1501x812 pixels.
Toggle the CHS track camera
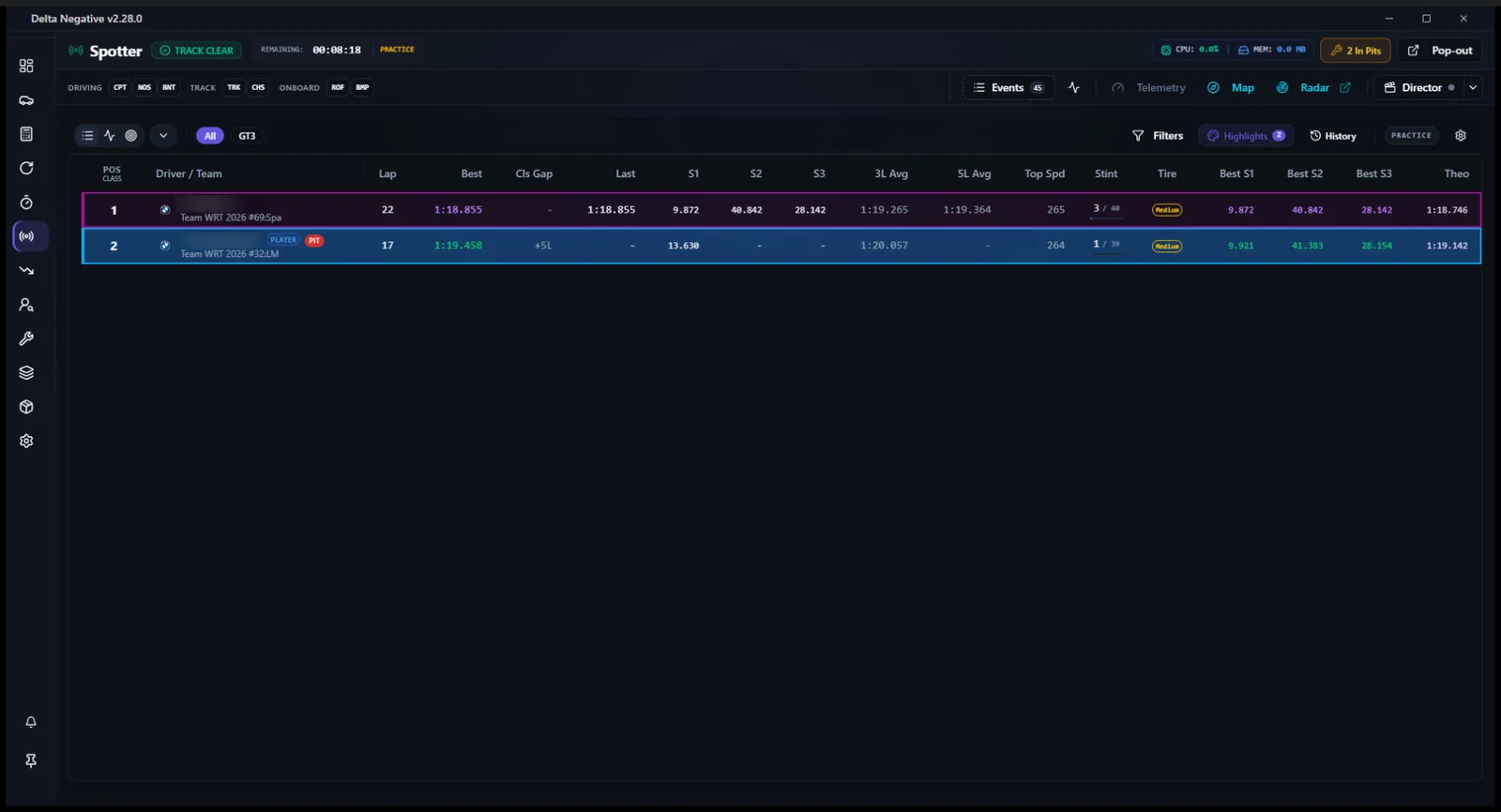(258, 87)
